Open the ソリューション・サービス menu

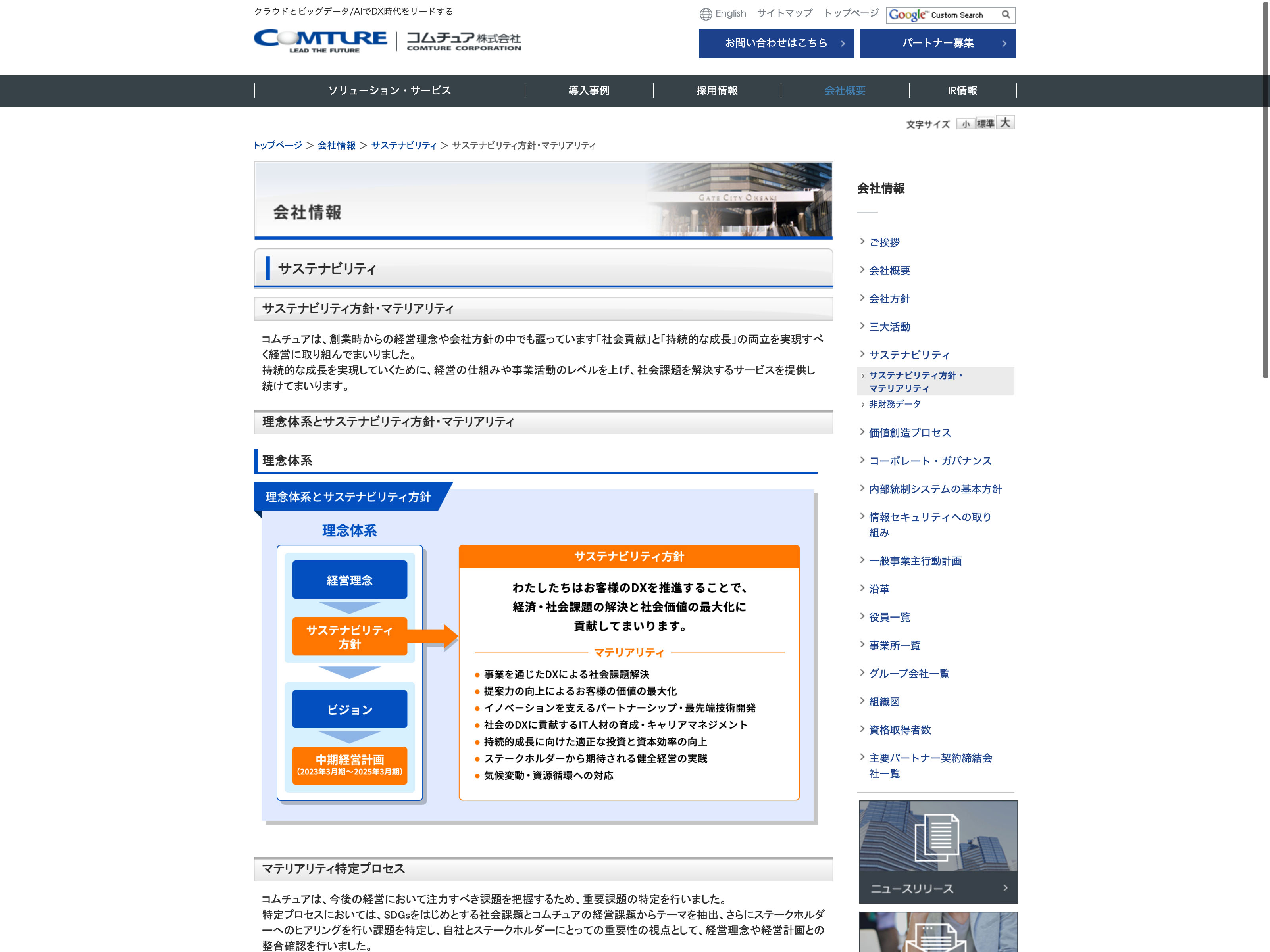tap(389, 91)
